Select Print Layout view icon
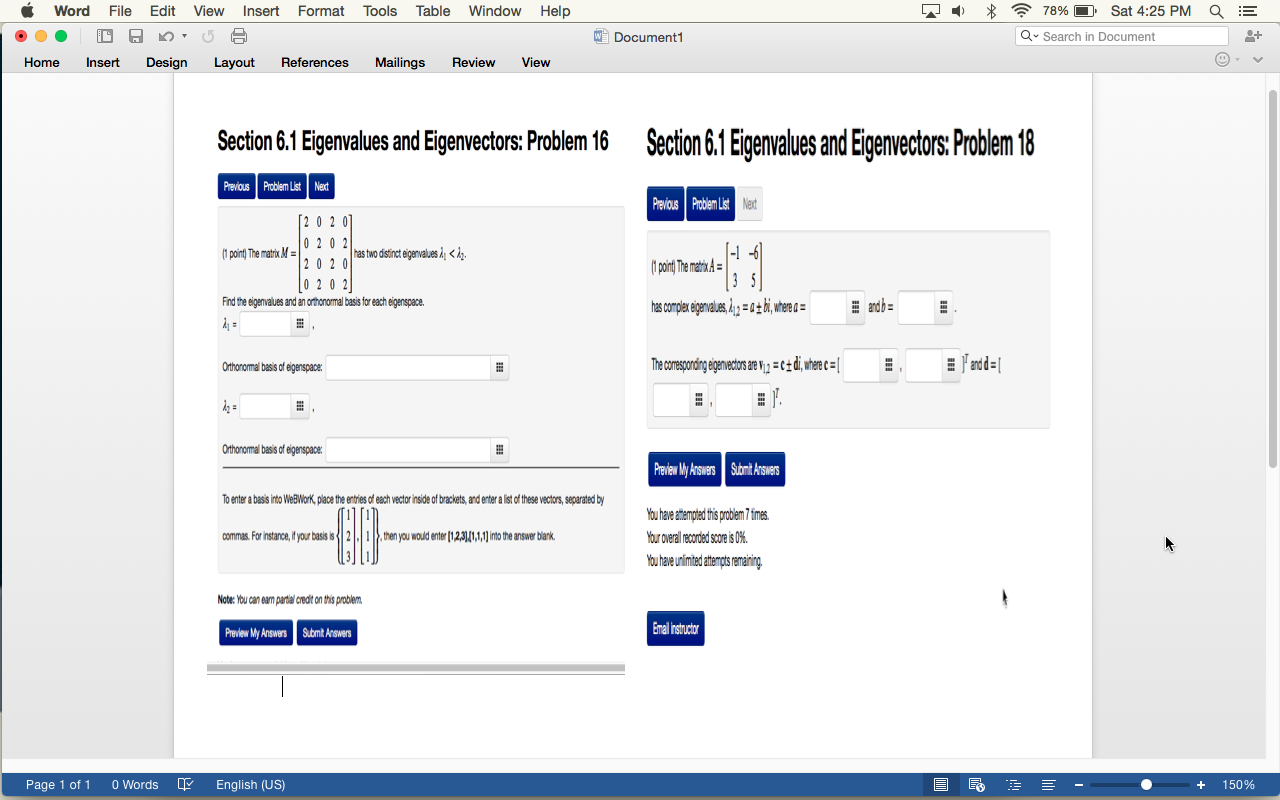 [941, 785]
